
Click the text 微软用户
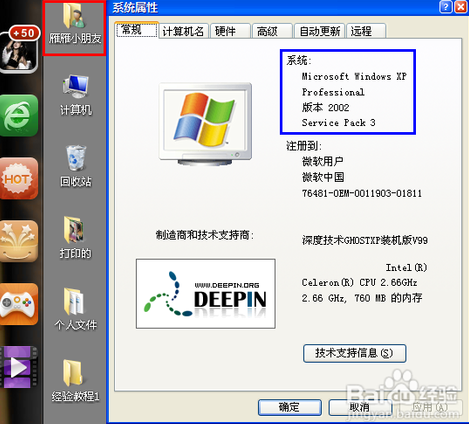pos(323,161)
